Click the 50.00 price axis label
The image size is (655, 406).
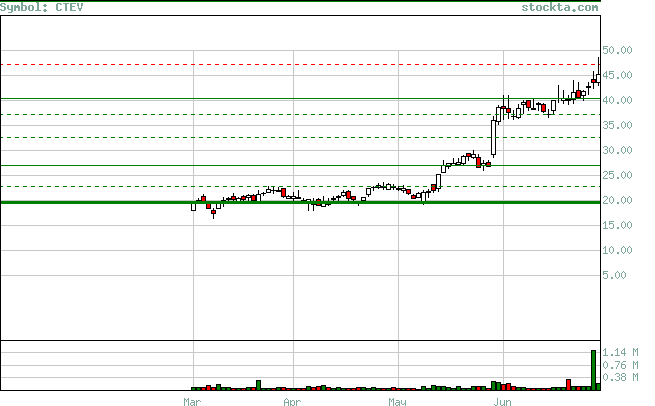pyautogui.click(x=617, y=50)
